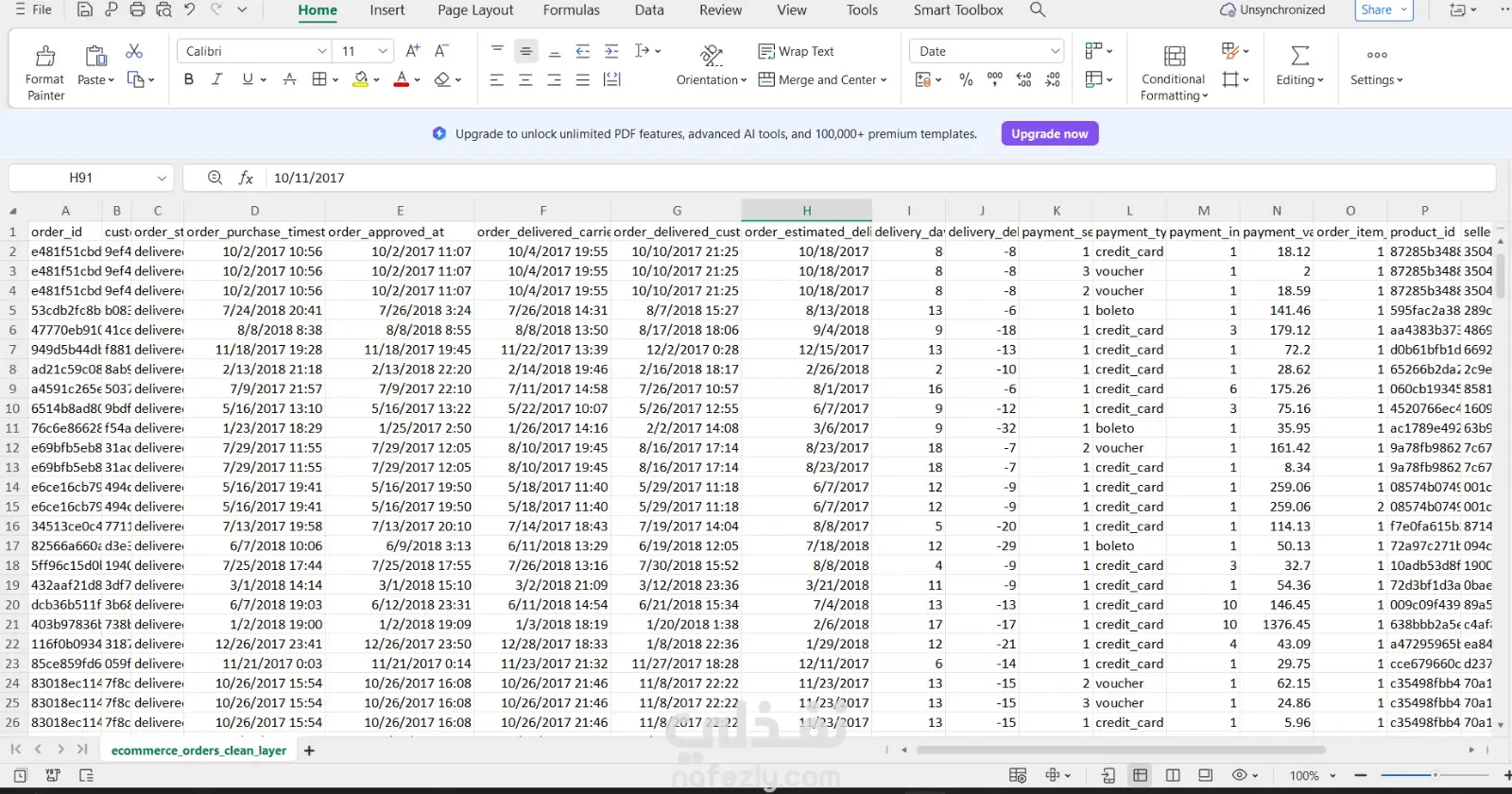The image size is (1512, 794).
Task: Click the Upgrade now button
Action: click(x=1049, y=134)
